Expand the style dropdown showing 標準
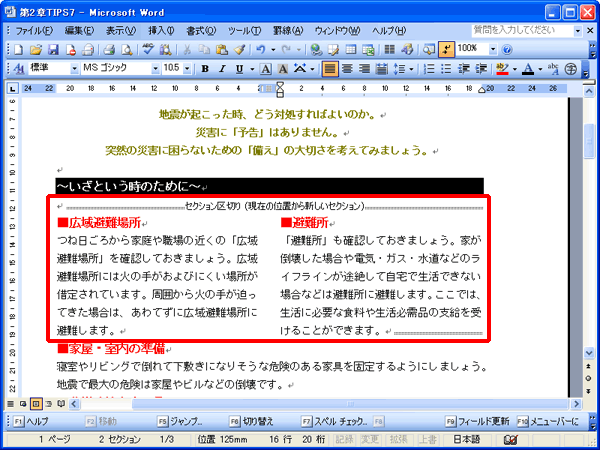Image resolution: width=600 pixels, height=450 pixels. 74,69
